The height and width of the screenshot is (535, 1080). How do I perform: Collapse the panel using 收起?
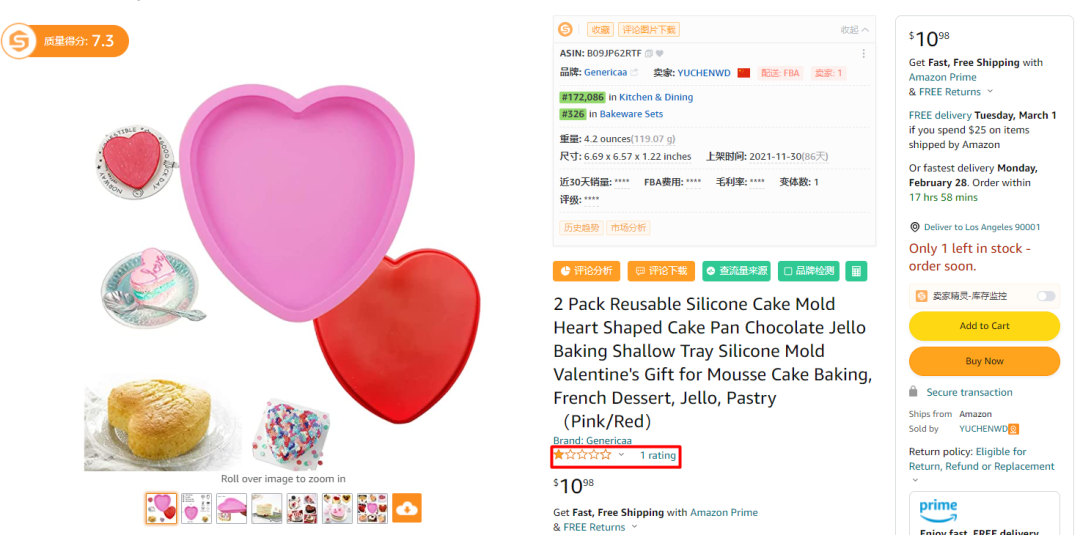coord(854,30)
